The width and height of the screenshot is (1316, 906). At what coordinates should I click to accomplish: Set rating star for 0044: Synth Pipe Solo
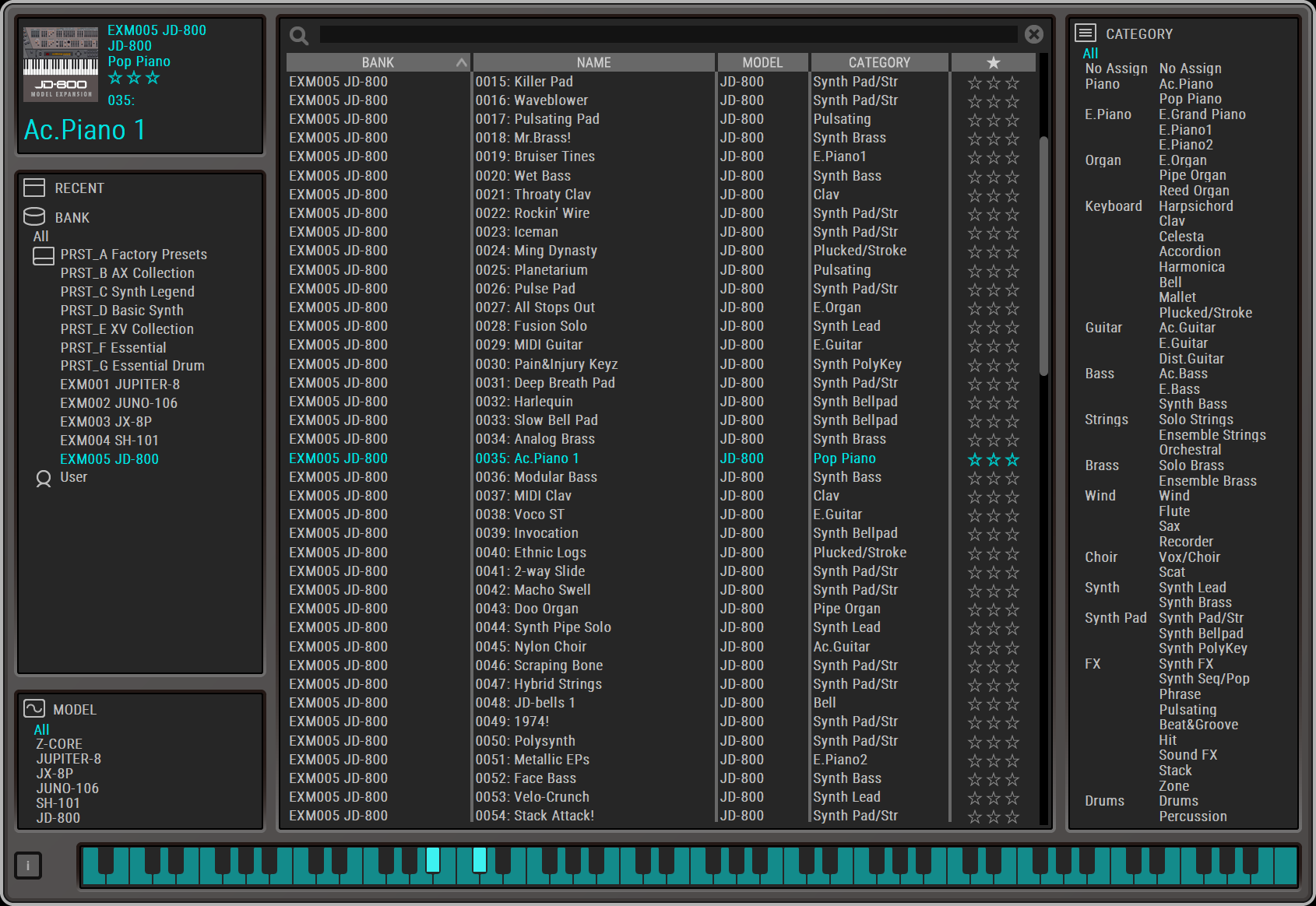993,628
